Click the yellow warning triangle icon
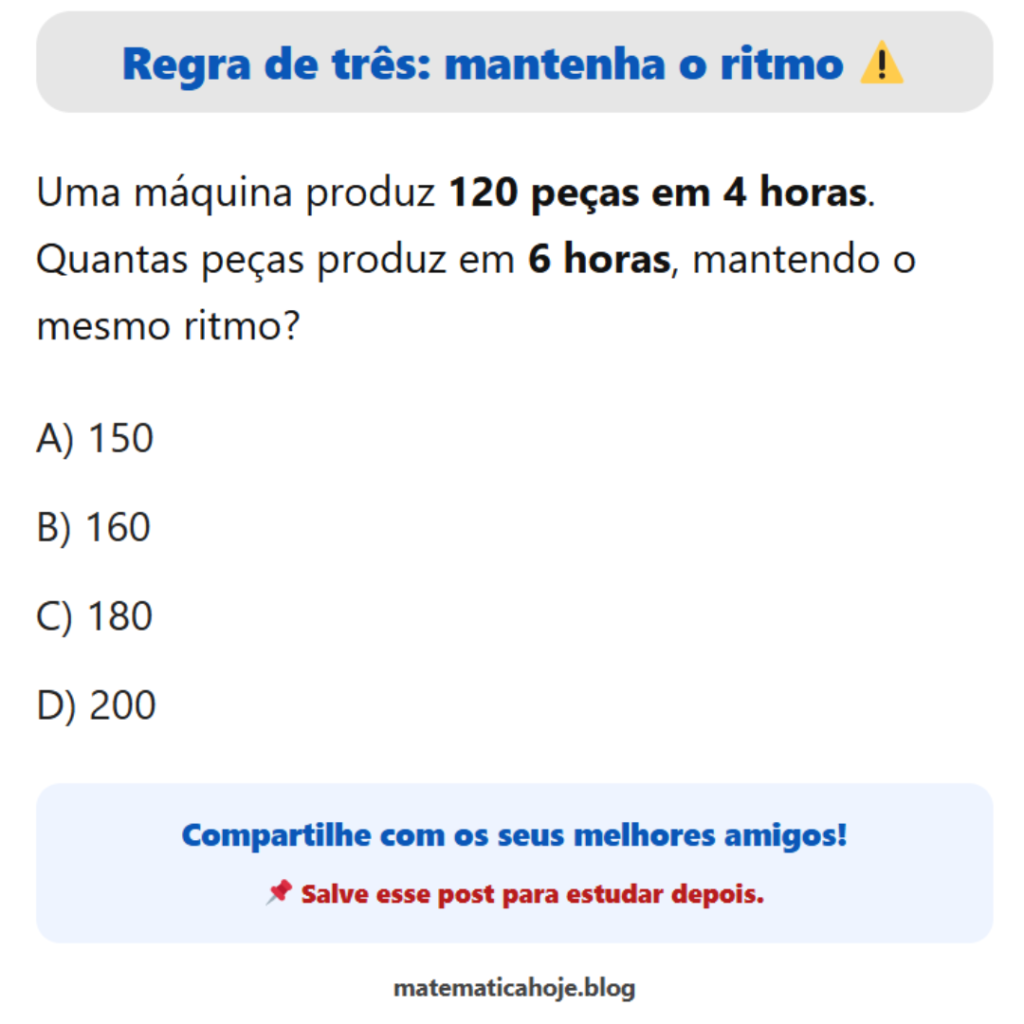 coord(881,65)
